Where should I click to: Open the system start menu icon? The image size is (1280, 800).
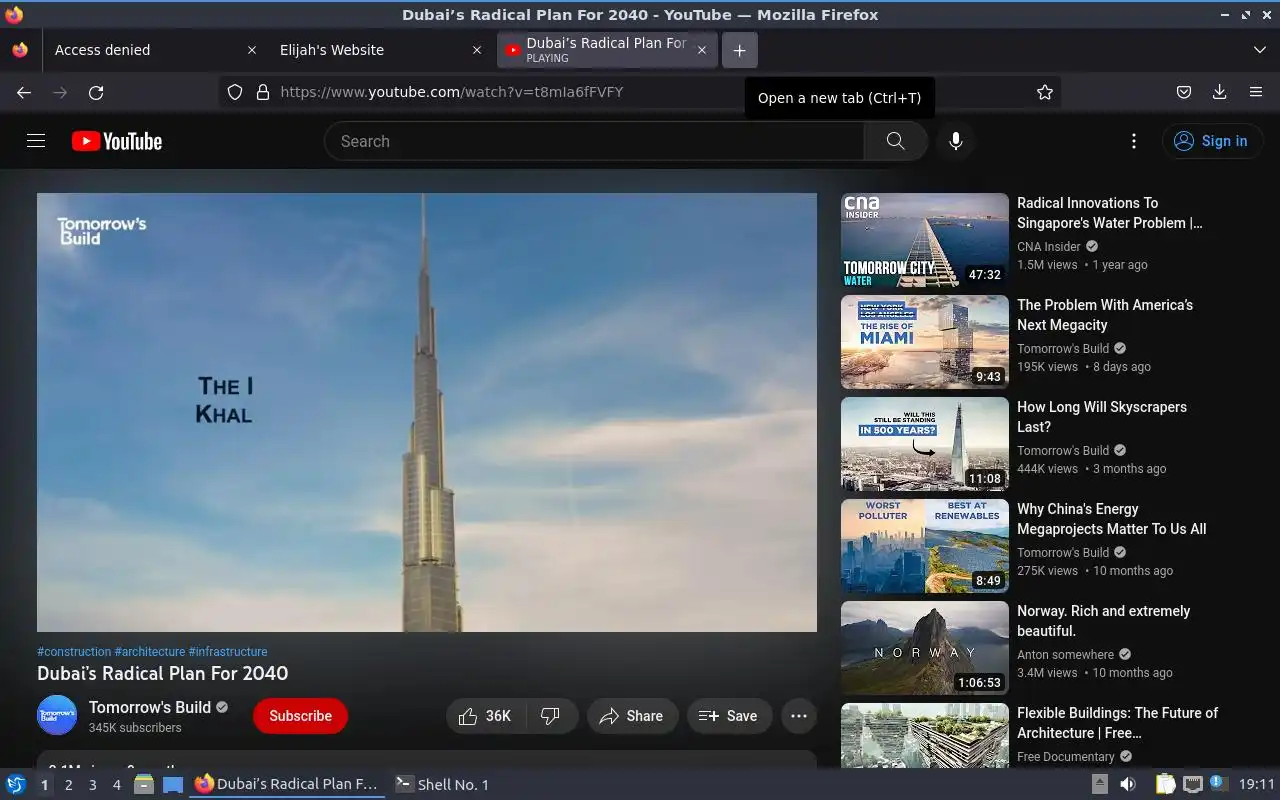tap(15, 784)
